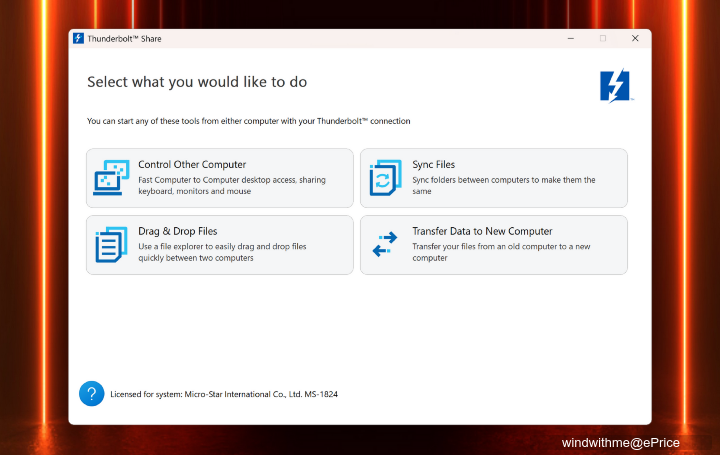Image resolution: width=720 pixels, height=455 pixels.
Task: Select the Control Other Computer title
Action: 192,164
